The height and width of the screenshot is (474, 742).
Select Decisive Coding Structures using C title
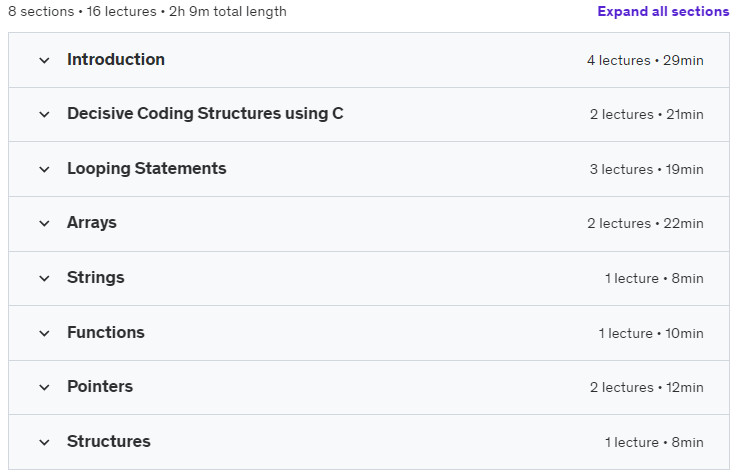(x=205, y=114)
